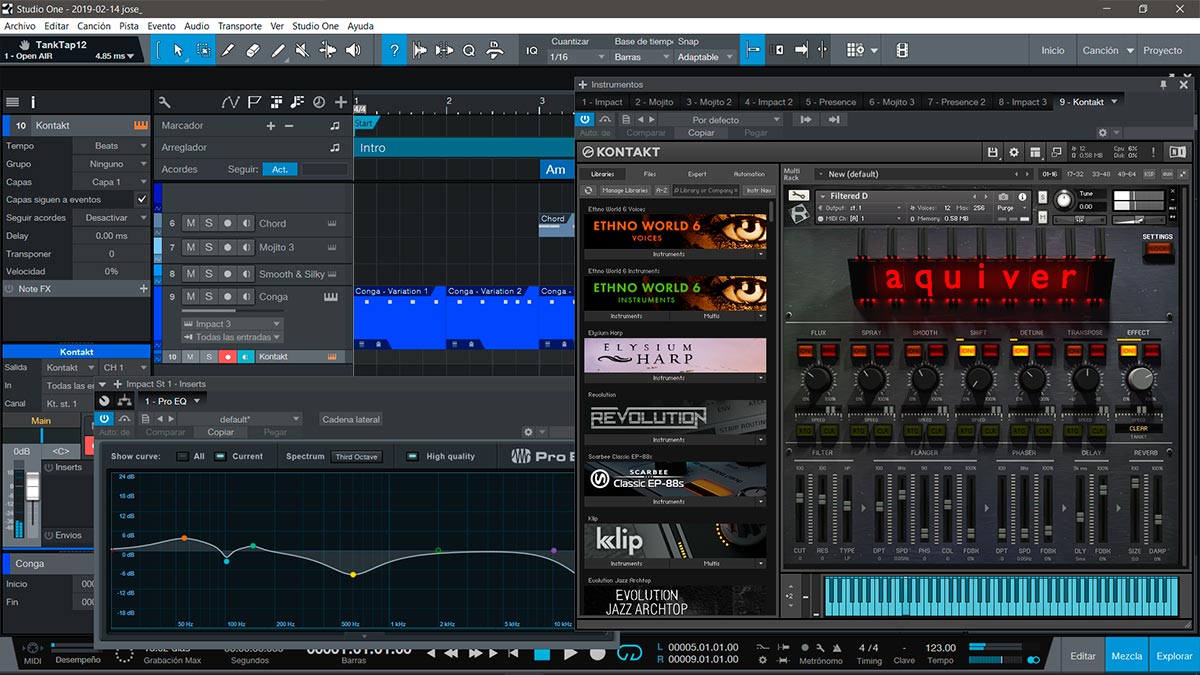Select the Eraser tool
Viewport: 1200px width, 675px height.
click(253, 50)
